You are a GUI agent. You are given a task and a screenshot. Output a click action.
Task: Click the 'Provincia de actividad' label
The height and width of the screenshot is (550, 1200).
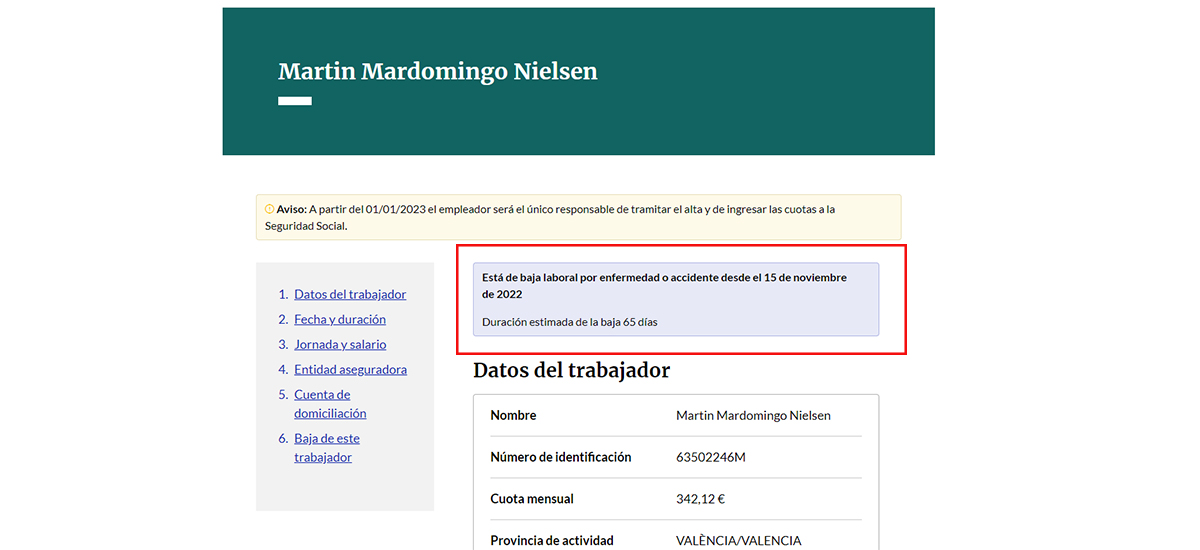click(552, 540)
